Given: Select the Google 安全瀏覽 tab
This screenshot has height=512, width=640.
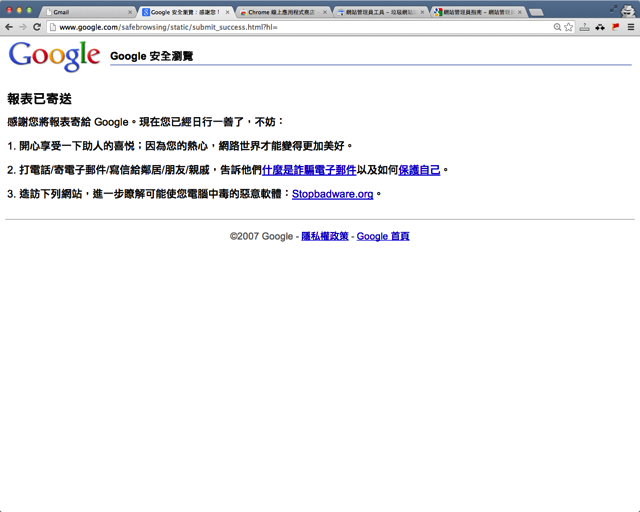Looking at the screenshot, I should tap(186, 12).
